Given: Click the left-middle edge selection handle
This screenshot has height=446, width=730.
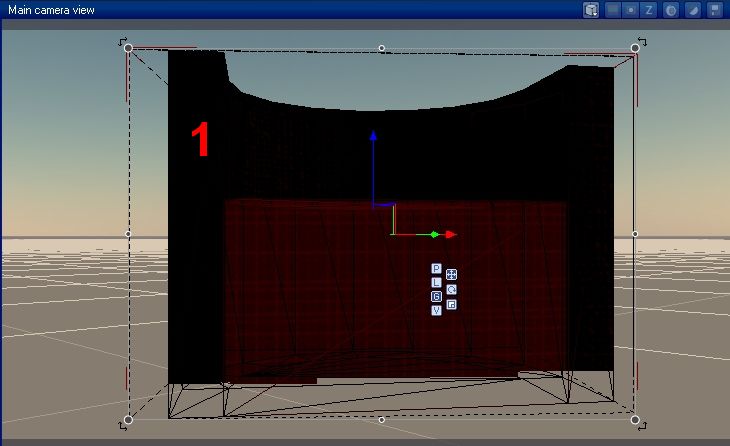Looking at the screenshot, I should [128, 234].
